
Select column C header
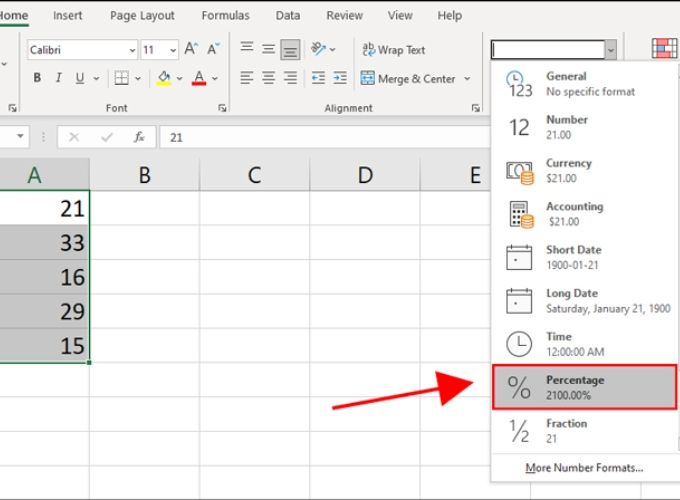255,175
